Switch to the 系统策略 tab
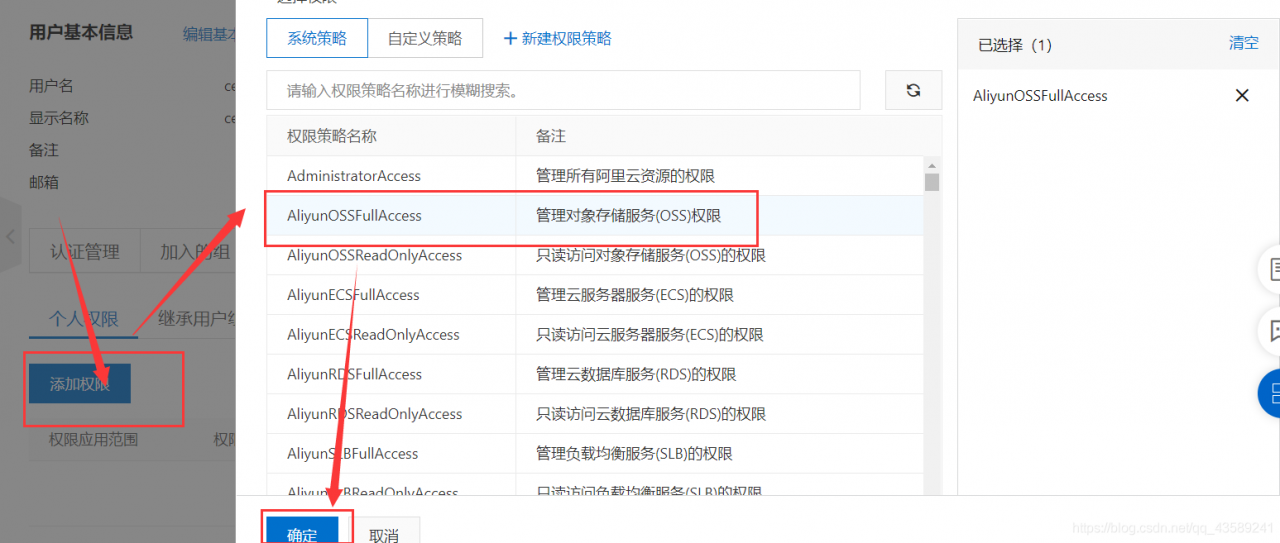The width and height of the screenshot is (1280, 543). (x=317, y=39)
